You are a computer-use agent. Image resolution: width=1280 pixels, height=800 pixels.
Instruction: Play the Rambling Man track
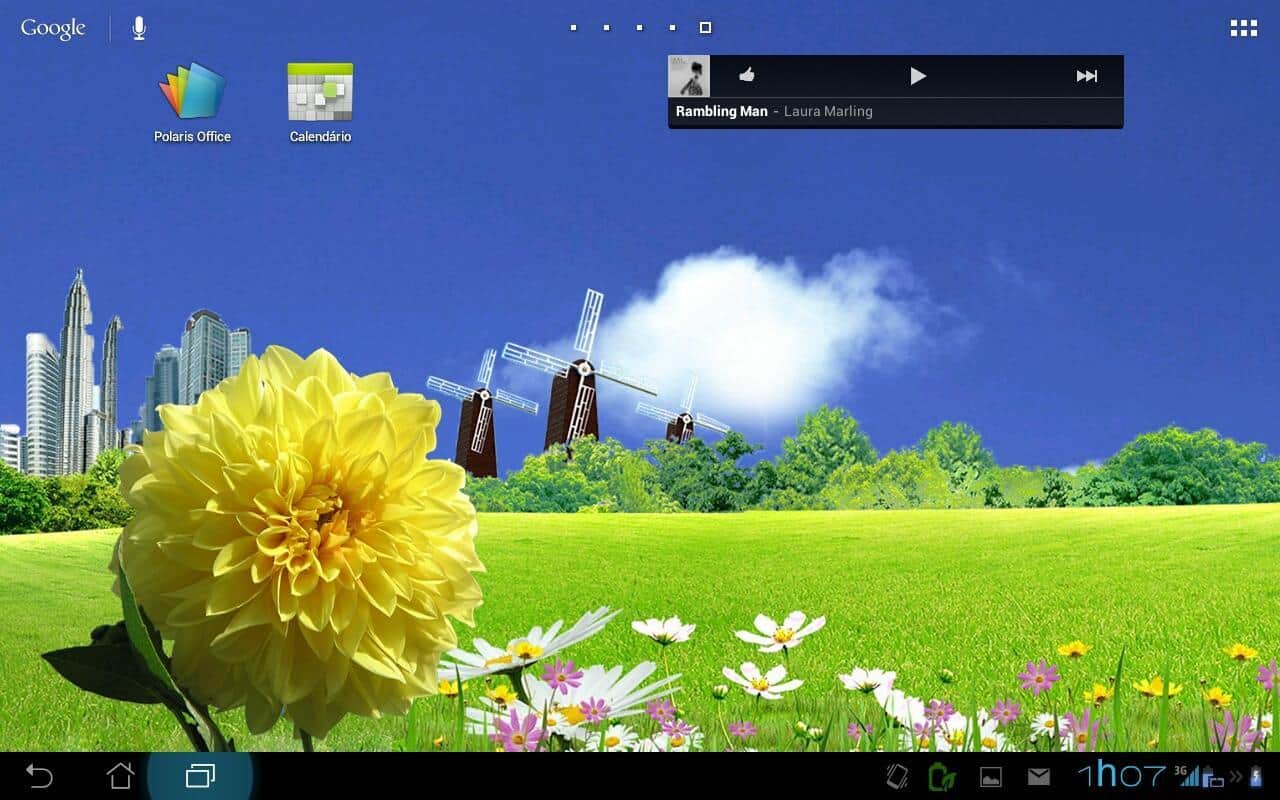[918, 76]
